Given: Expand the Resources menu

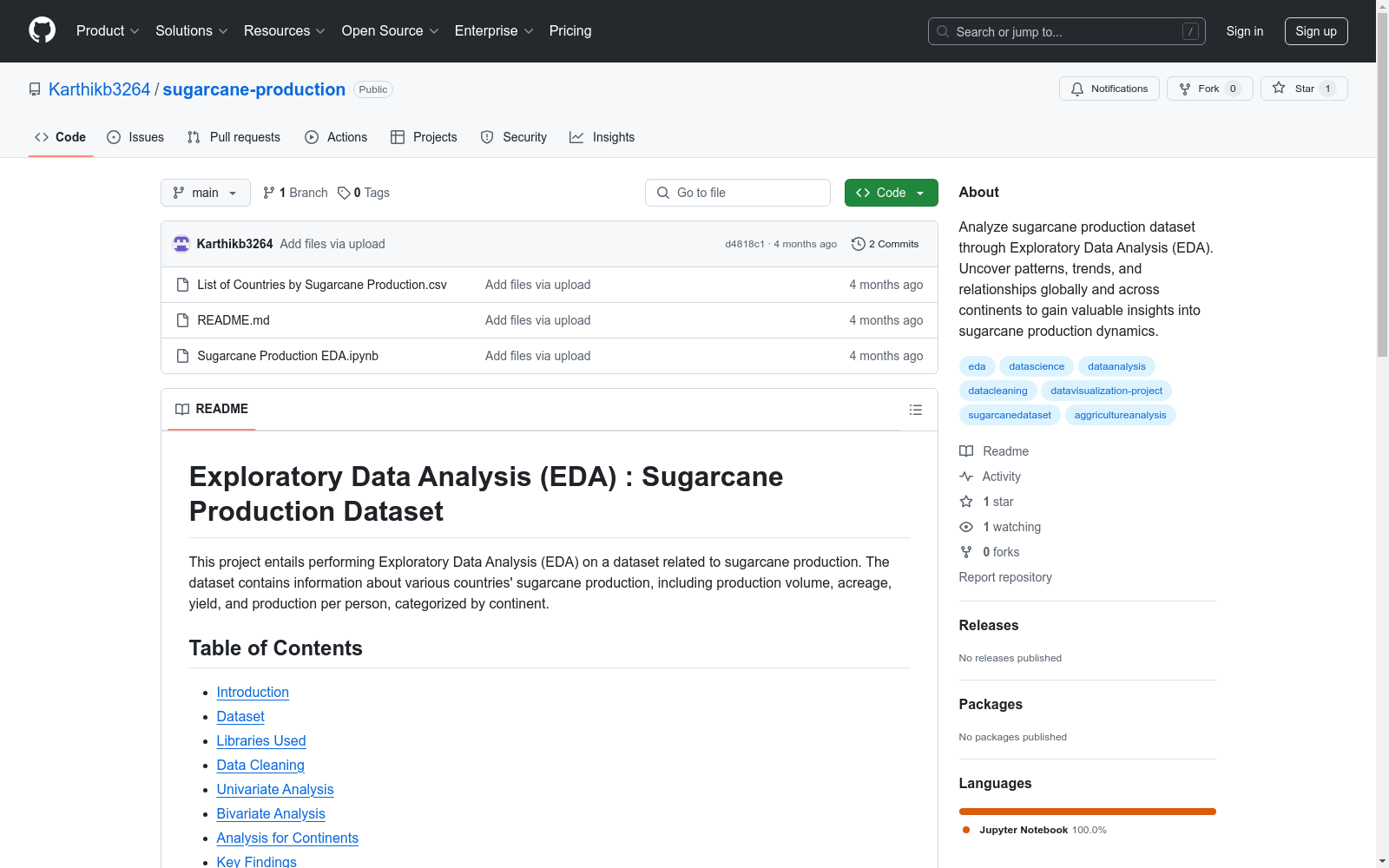Looking at the screenshot, I should 285,30.
